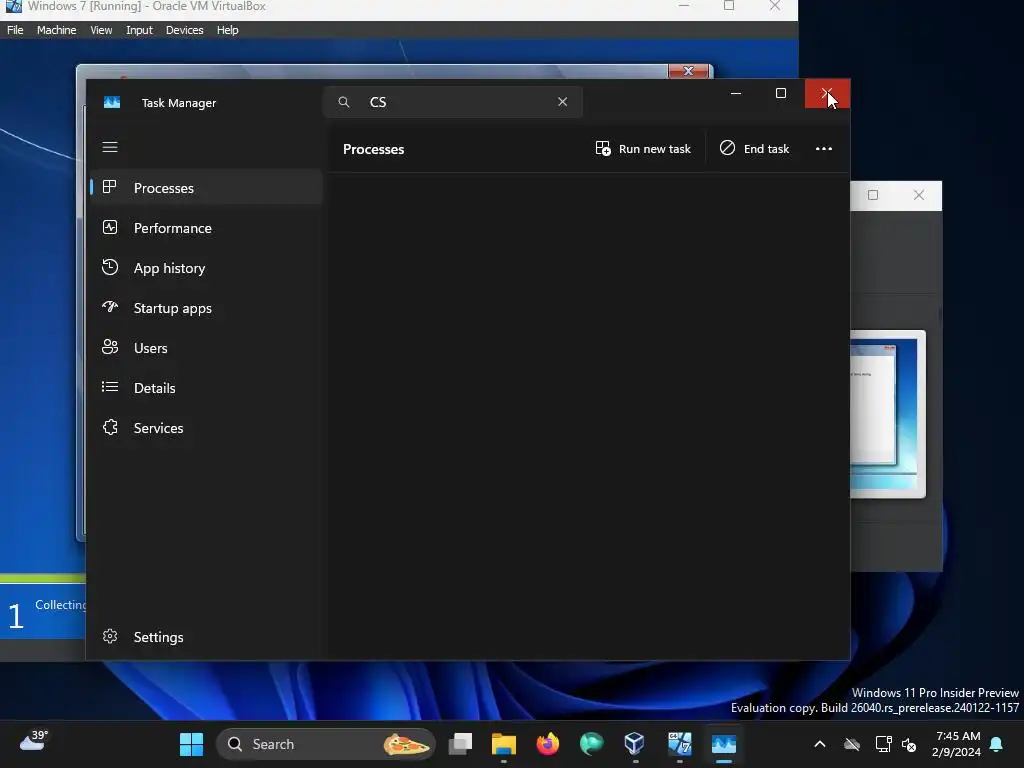Show the Details page
This screenshot has width=1024, height=768.
(x=206, y=388)
